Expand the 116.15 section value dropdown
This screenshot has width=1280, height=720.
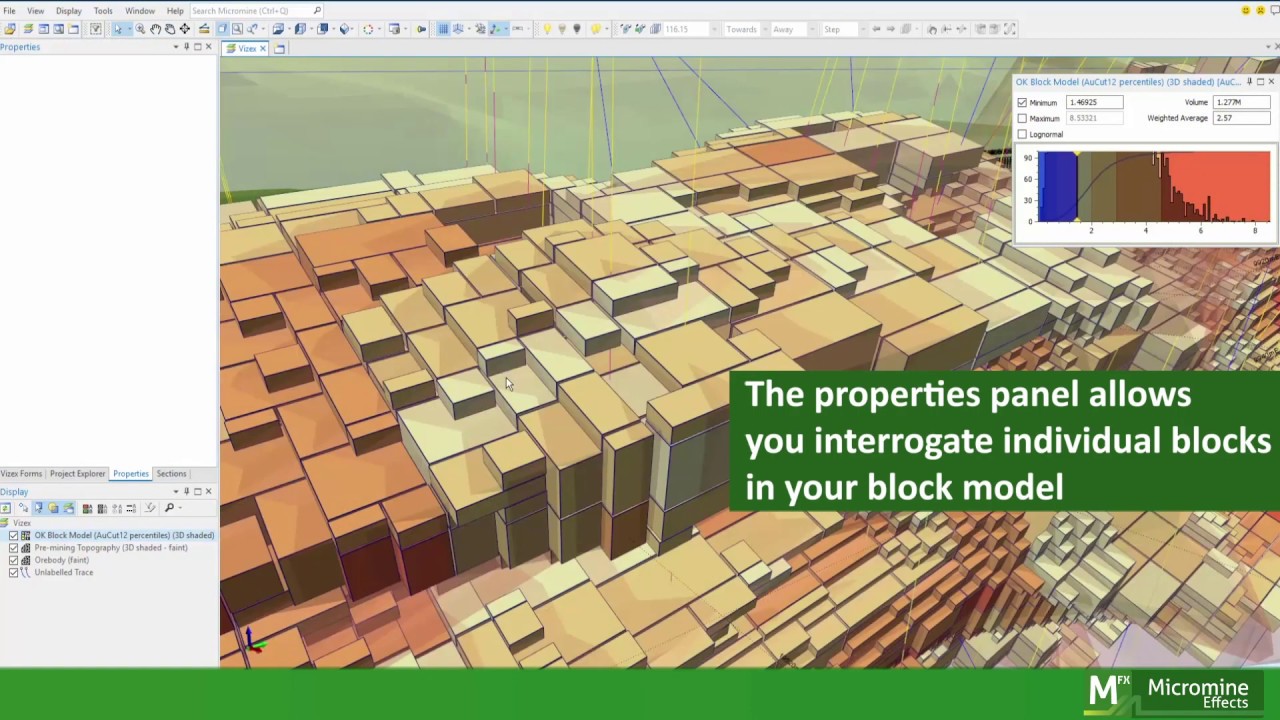click(x=713, y=29)
